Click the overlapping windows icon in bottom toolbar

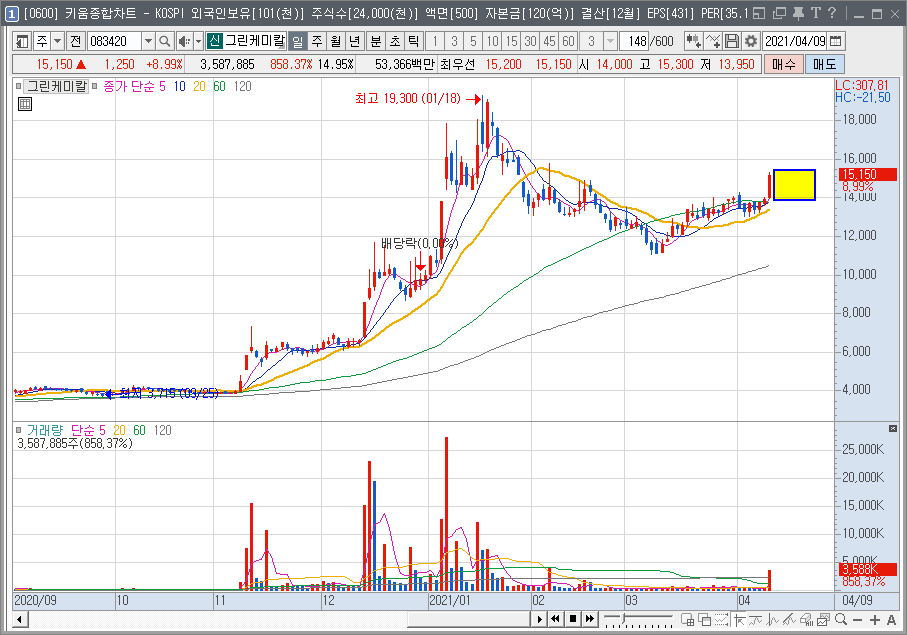tap(705, 619)
